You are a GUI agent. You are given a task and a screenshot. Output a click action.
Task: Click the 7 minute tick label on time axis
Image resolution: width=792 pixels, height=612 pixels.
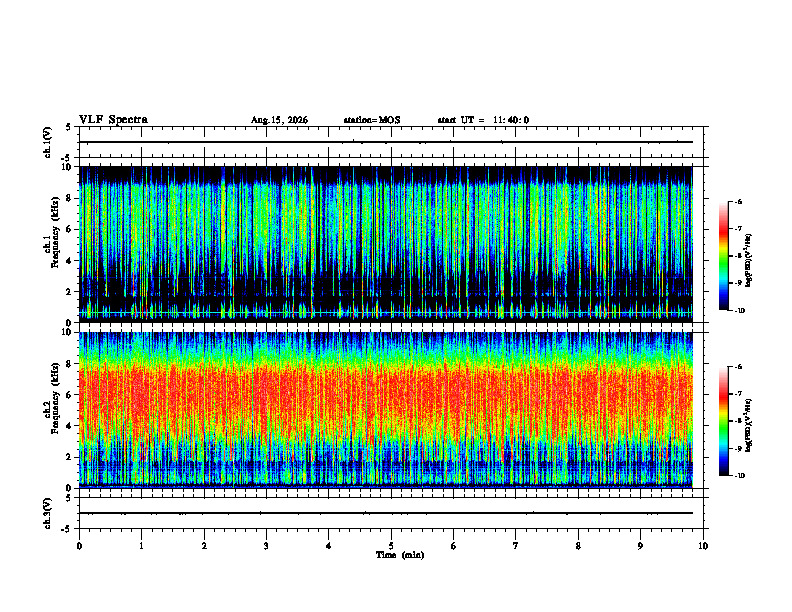pyautogui.click(x=516, y=546)
